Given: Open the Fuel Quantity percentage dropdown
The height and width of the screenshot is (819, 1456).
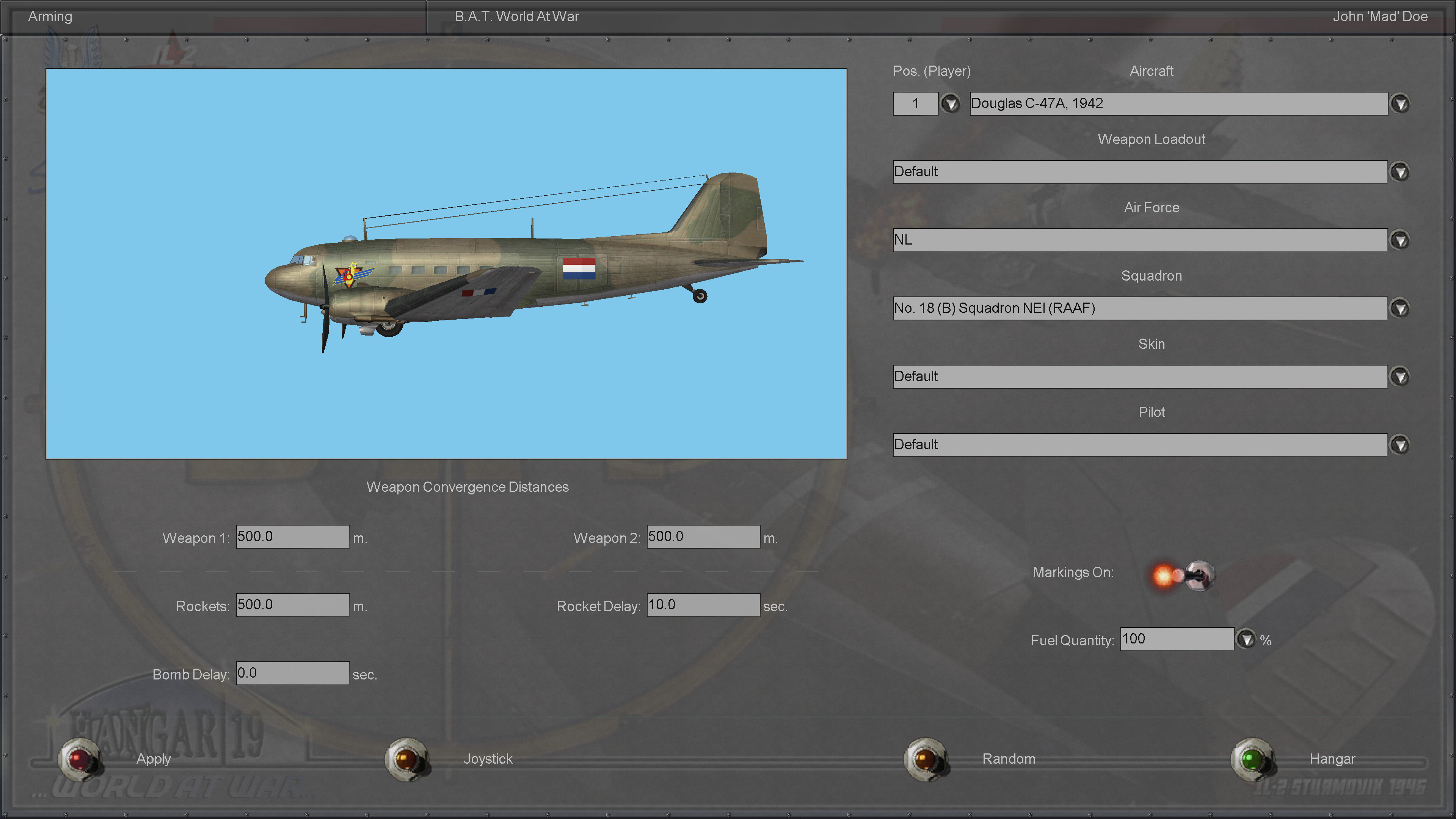Looking at the screenshot, I should 1246,639.
